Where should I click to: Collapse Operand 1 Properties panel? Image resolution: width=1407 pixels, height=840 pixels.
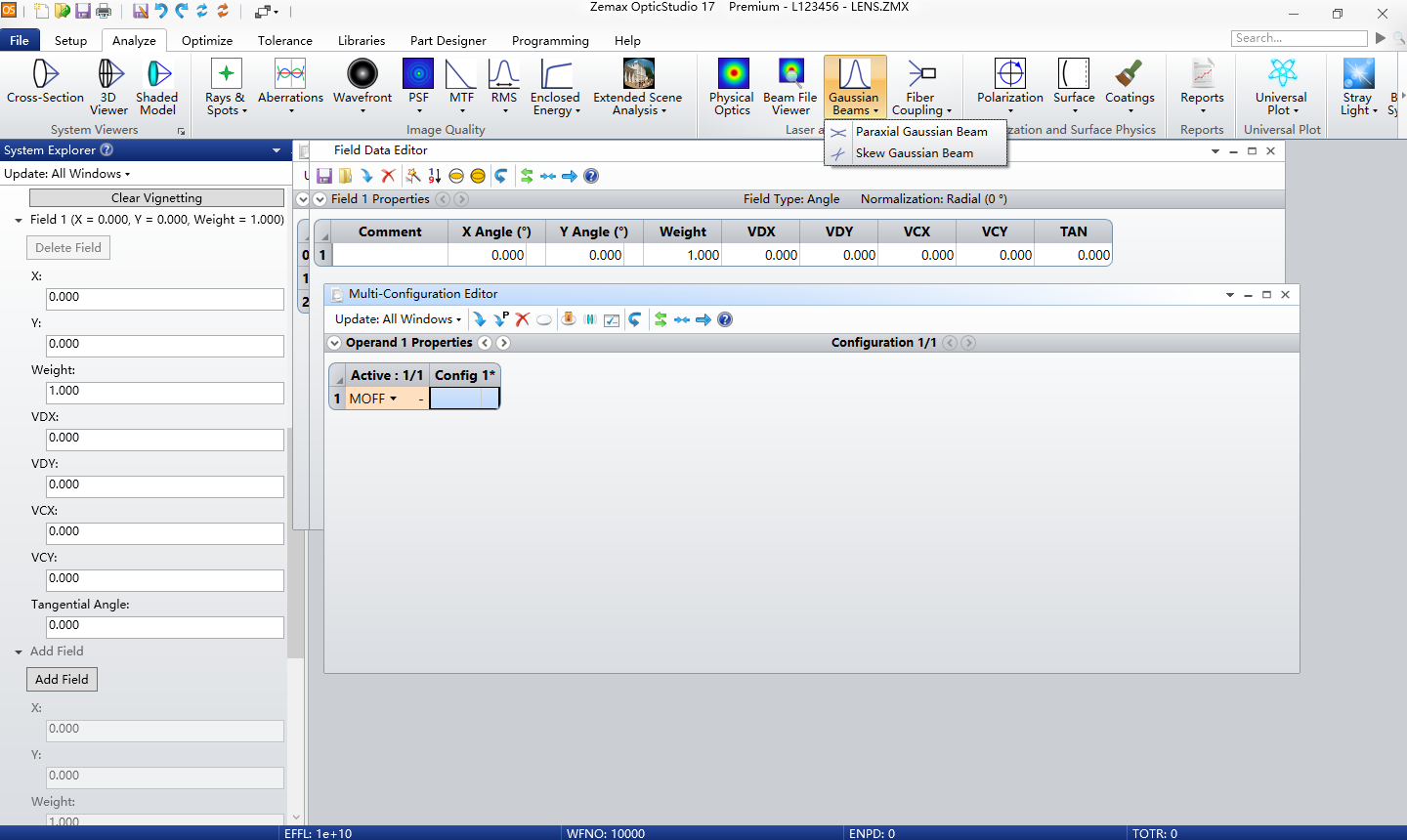click(x=335, y=343)
